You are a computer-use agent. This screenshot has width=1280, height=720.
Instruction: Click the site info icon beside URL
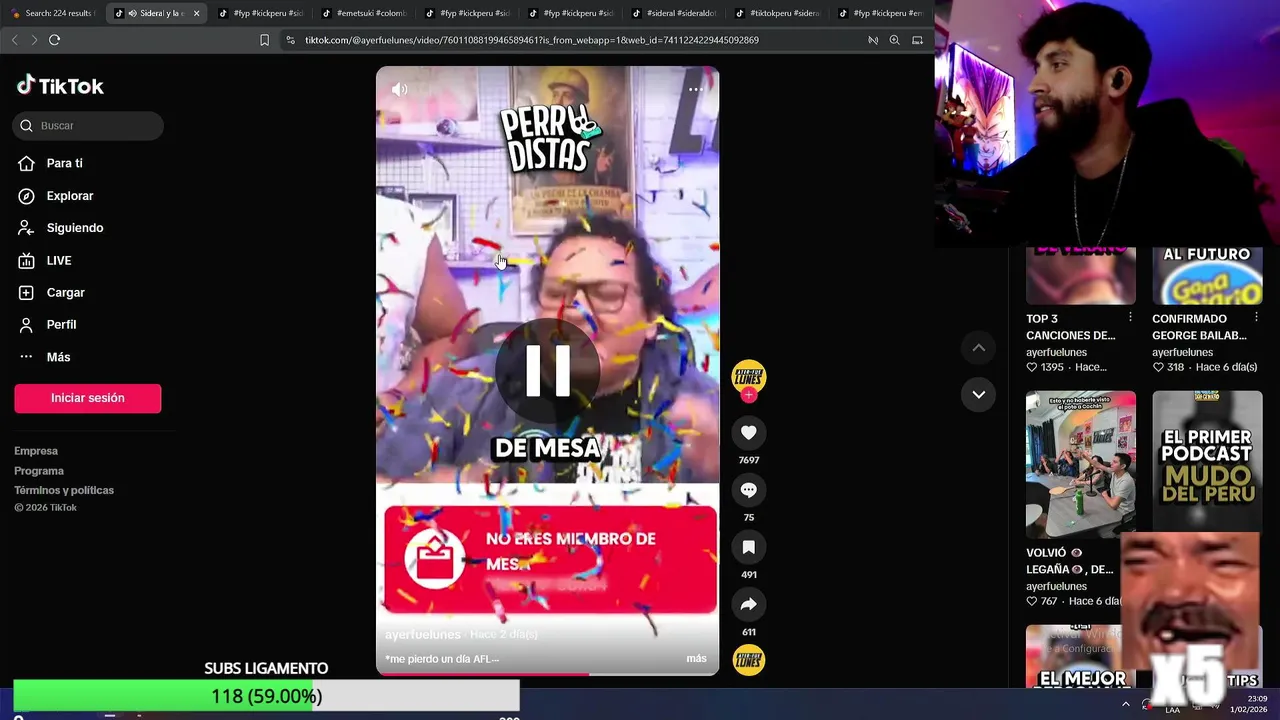click(x=290, y=40)
